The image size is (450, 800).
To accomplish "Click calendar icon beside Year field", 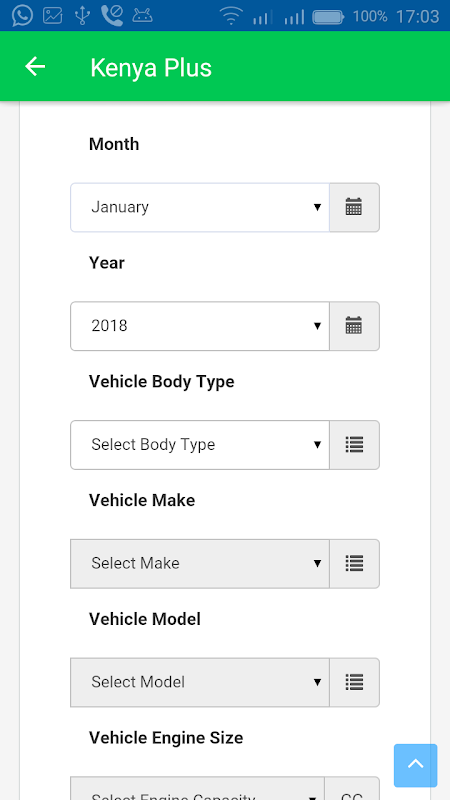I will point(354,326).
